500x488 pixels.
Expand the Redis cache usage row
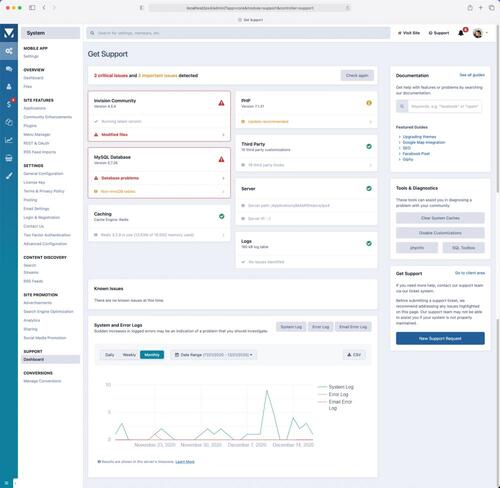[159, 235]
